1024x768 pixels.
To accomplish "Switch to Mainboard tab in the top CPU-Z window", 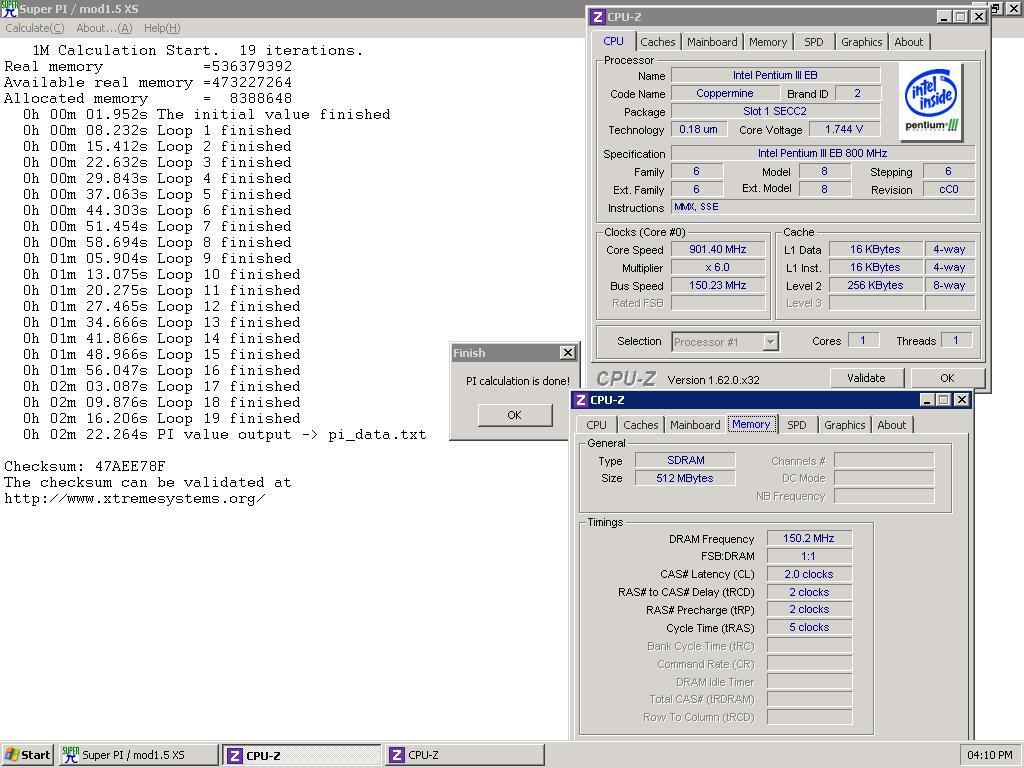I will click(712, 42).
